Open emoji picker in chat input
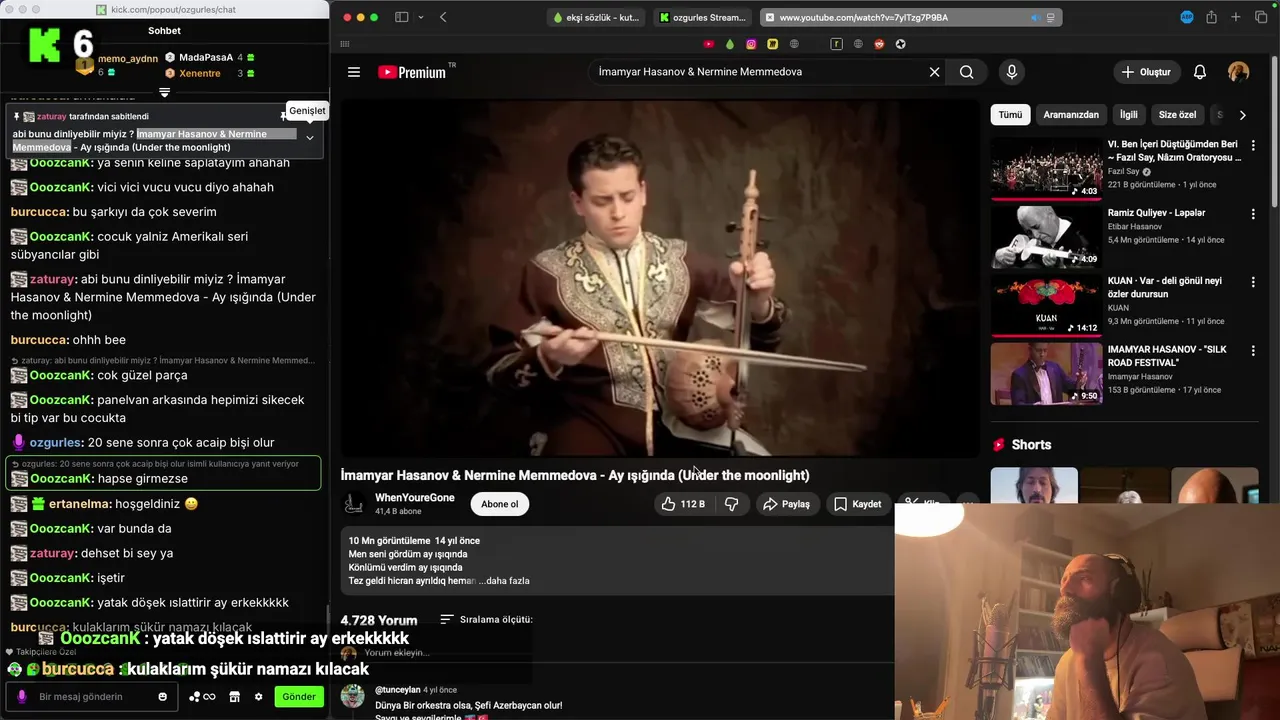 [162, 697]
